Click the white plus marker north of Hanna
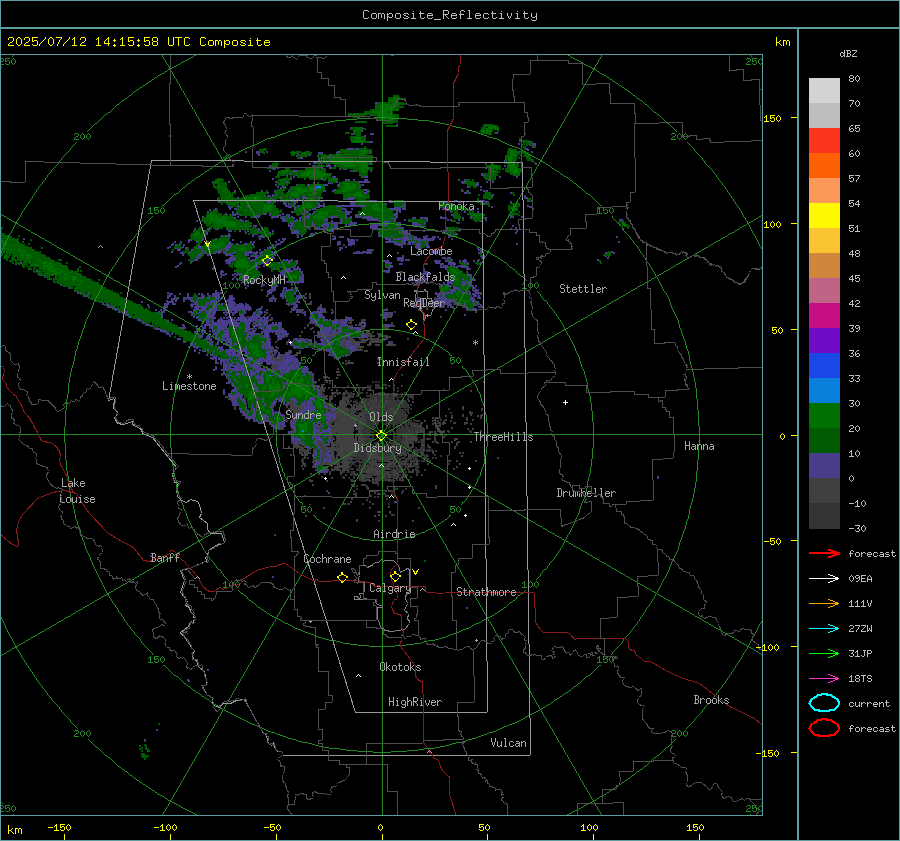The width and height of the screenshot is (900, 841). coord(565,402)
